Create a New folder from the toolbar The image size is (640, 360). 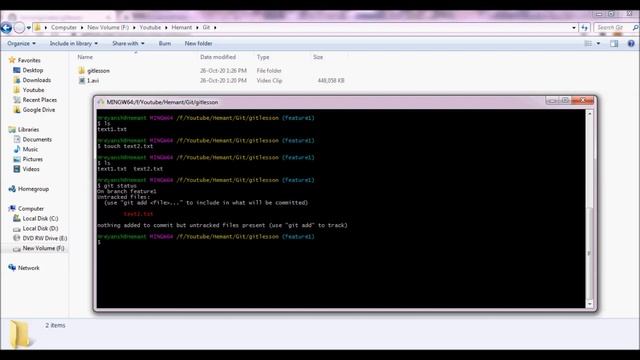[x=198, y=43]
